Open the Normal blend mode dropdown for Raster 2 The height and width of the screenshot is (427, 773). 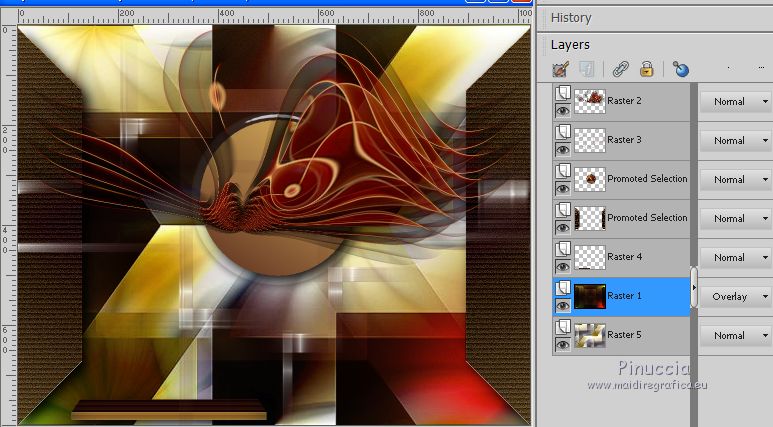click(x=736, y=102)
